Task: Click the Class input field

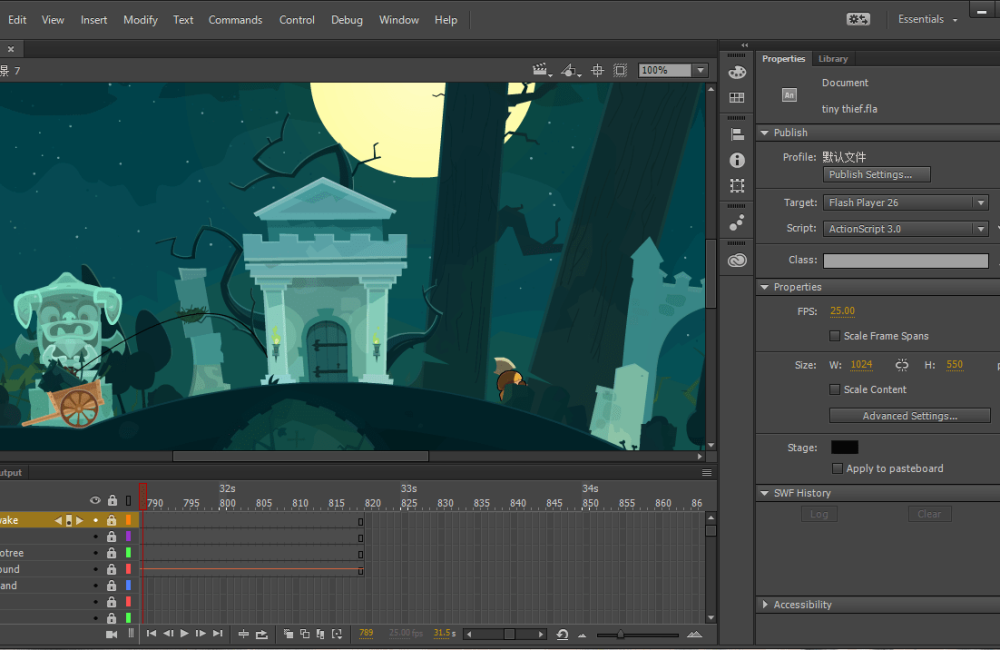Action: click(x=906, y=260)
